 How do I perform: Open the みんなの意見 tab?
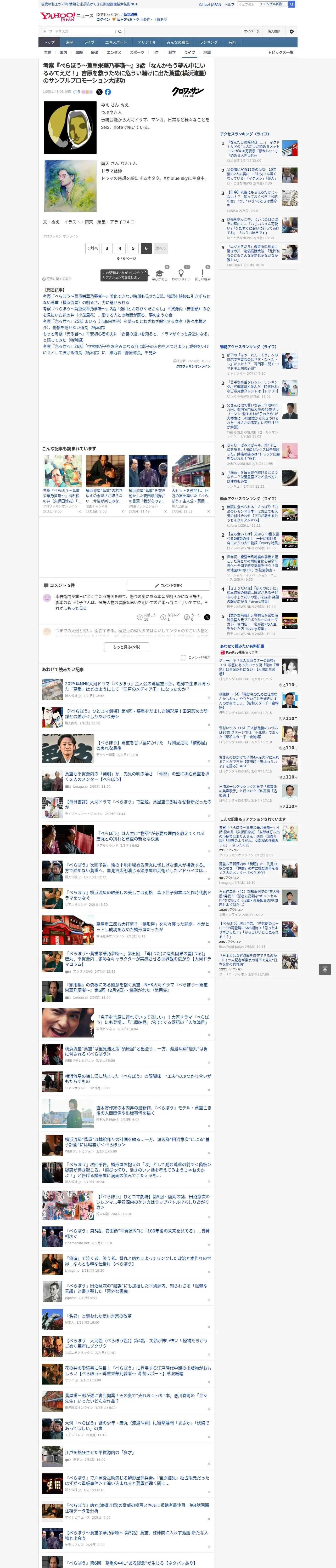178,42
